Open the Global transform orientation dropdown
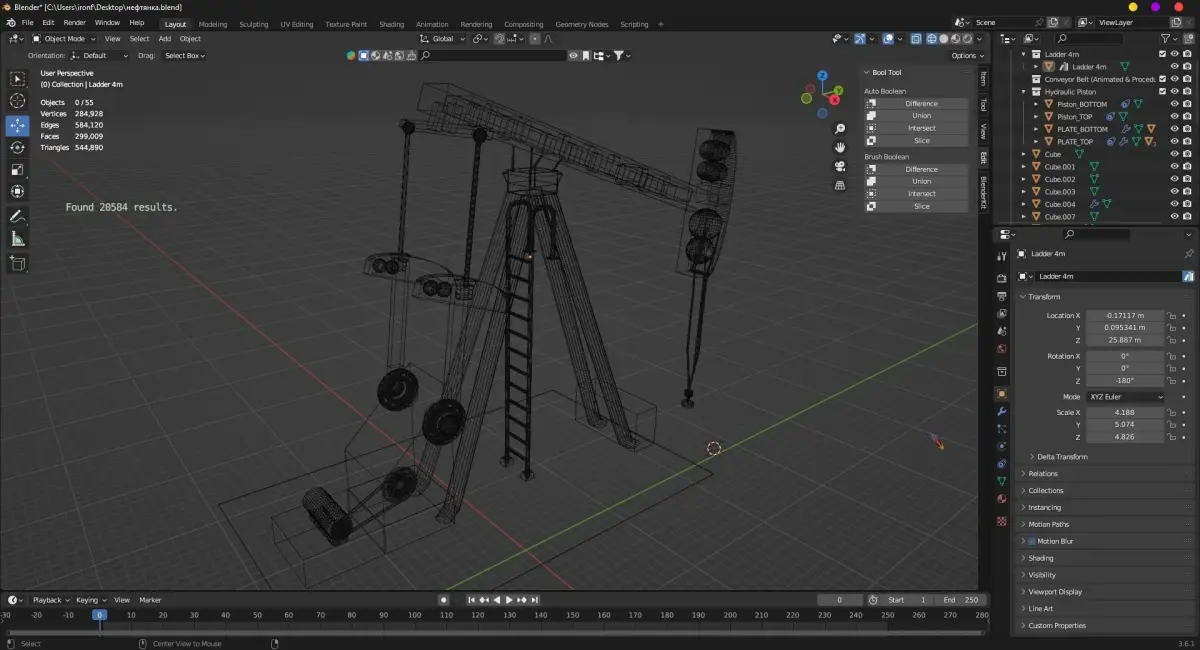Viewport: 1200px width, 650px height. tap(443, 39)
